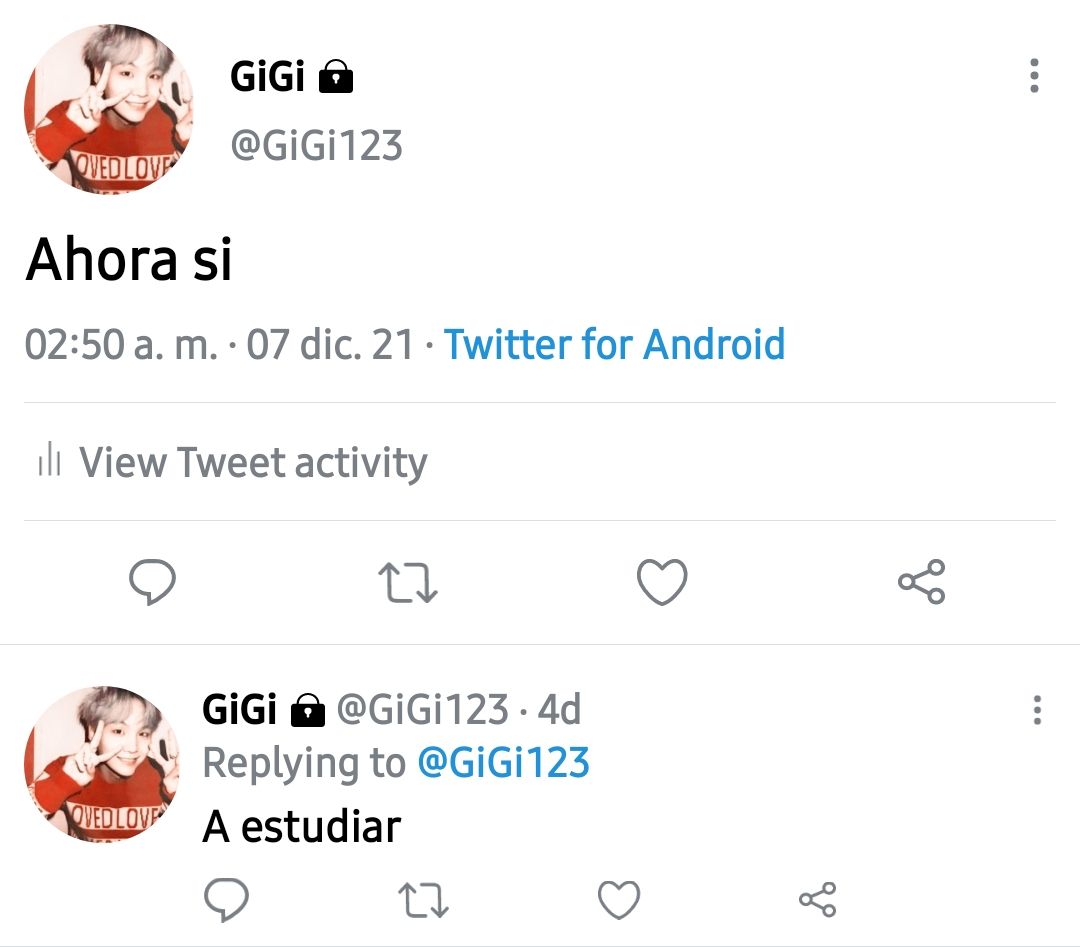
Task: Share the "Ahora si" tweet
Action: [x=922, y=582]
